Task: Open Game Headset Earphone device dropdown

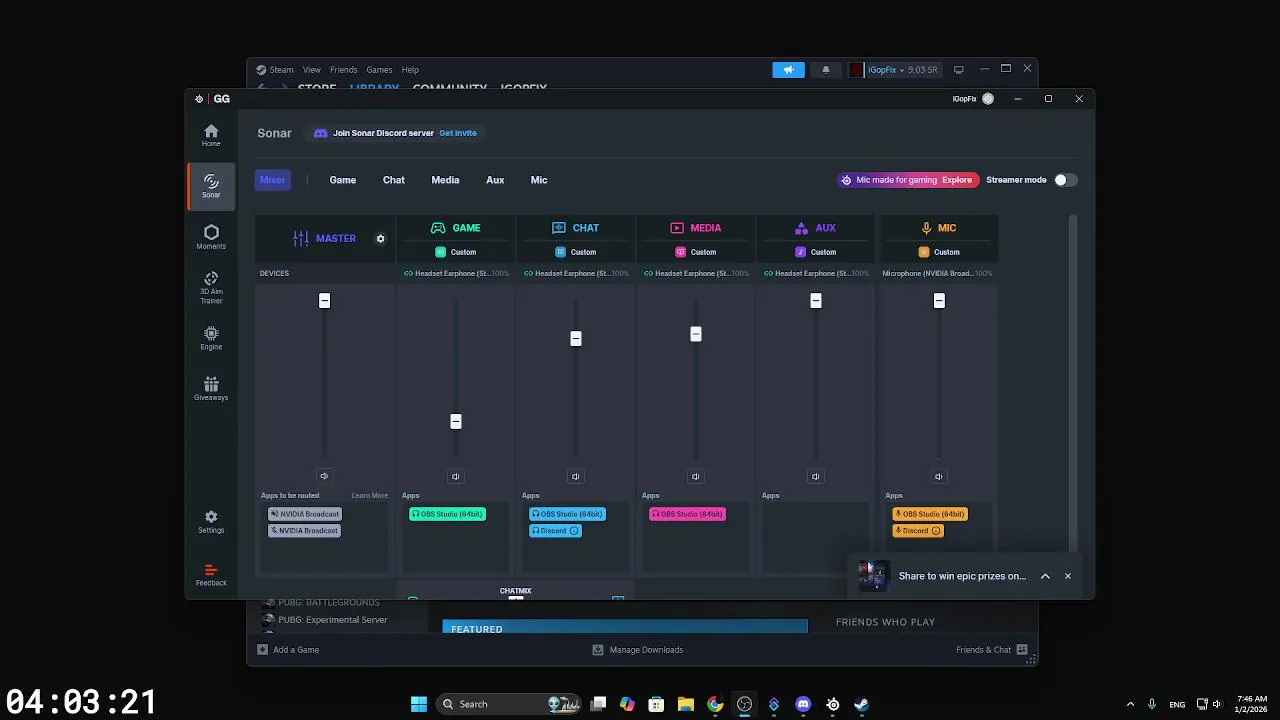Action: [456, 273]
